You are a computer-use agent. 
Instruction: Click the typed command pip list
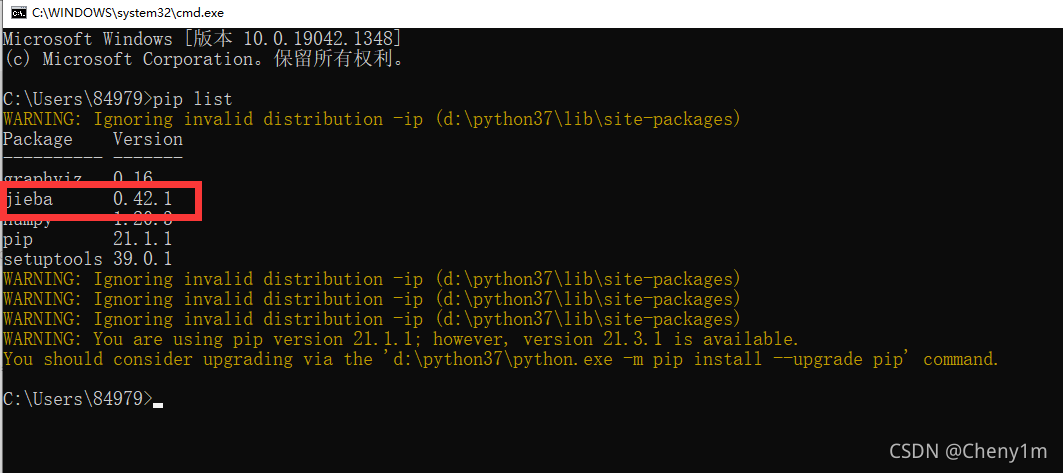[193, 99]
